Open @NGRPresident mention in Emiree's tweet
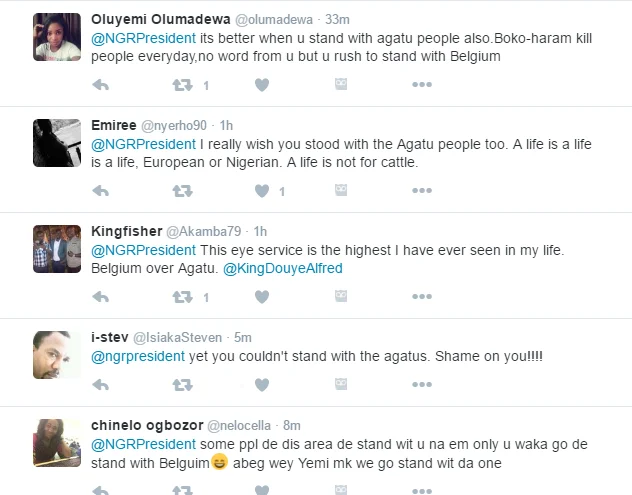This screenshot has height=495, width=632. coord(143,144)
